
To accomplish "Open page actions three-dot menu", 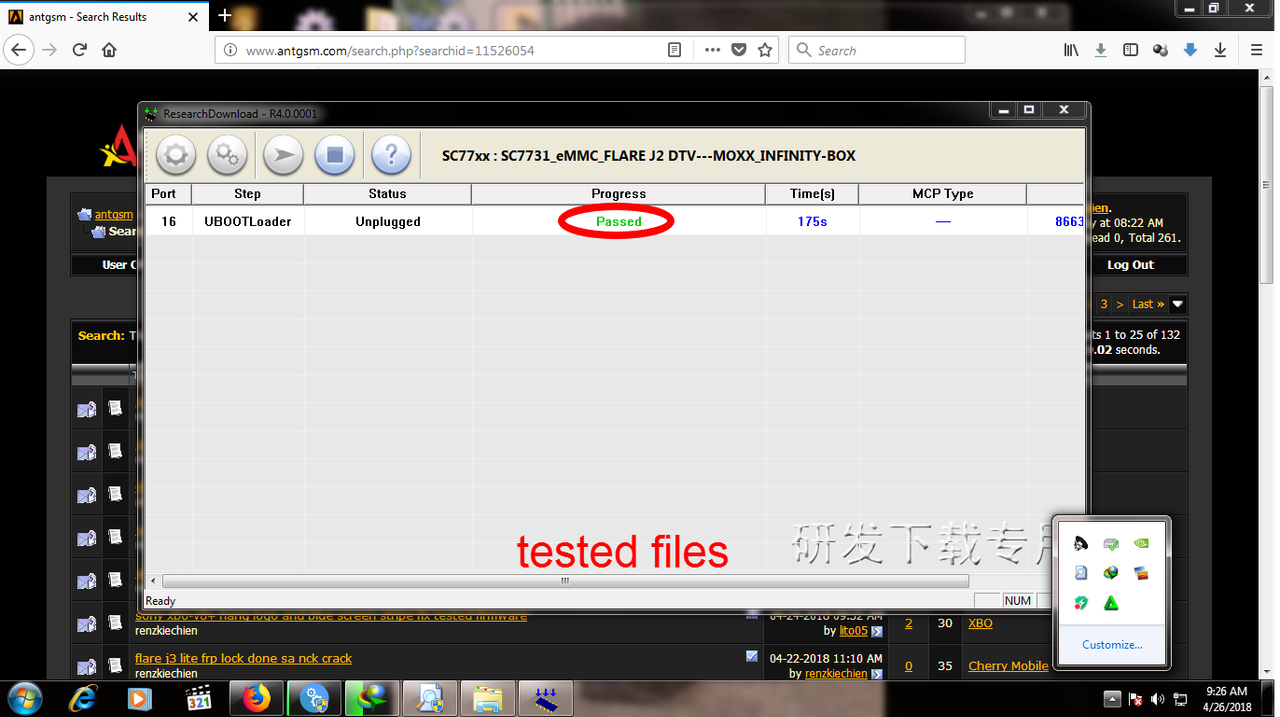I will [712, 50].
